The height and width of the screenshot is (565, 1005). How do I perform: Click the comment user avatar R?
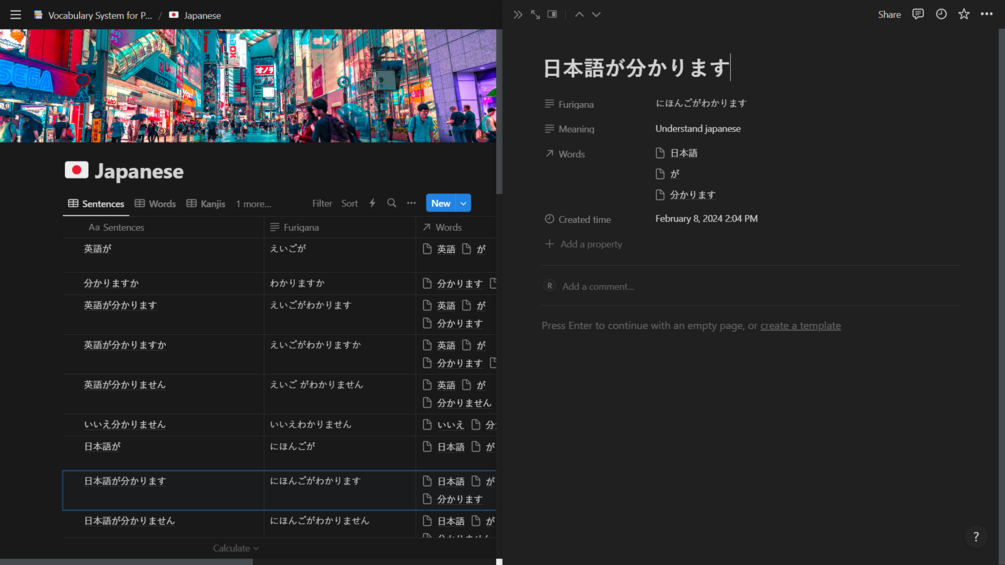pos(549,286)
